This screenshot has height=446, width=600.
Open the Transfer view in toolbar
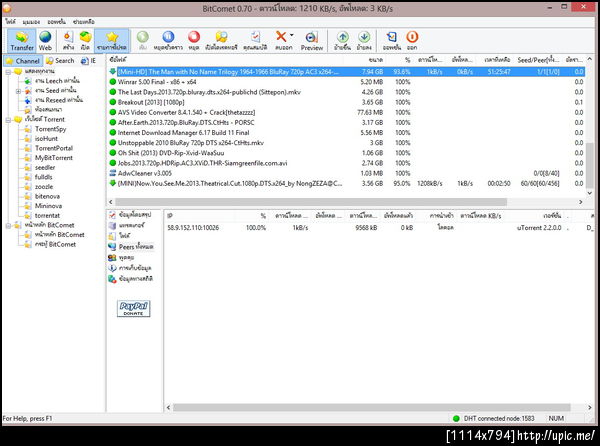pyautogui.click(x=22, y=41)
